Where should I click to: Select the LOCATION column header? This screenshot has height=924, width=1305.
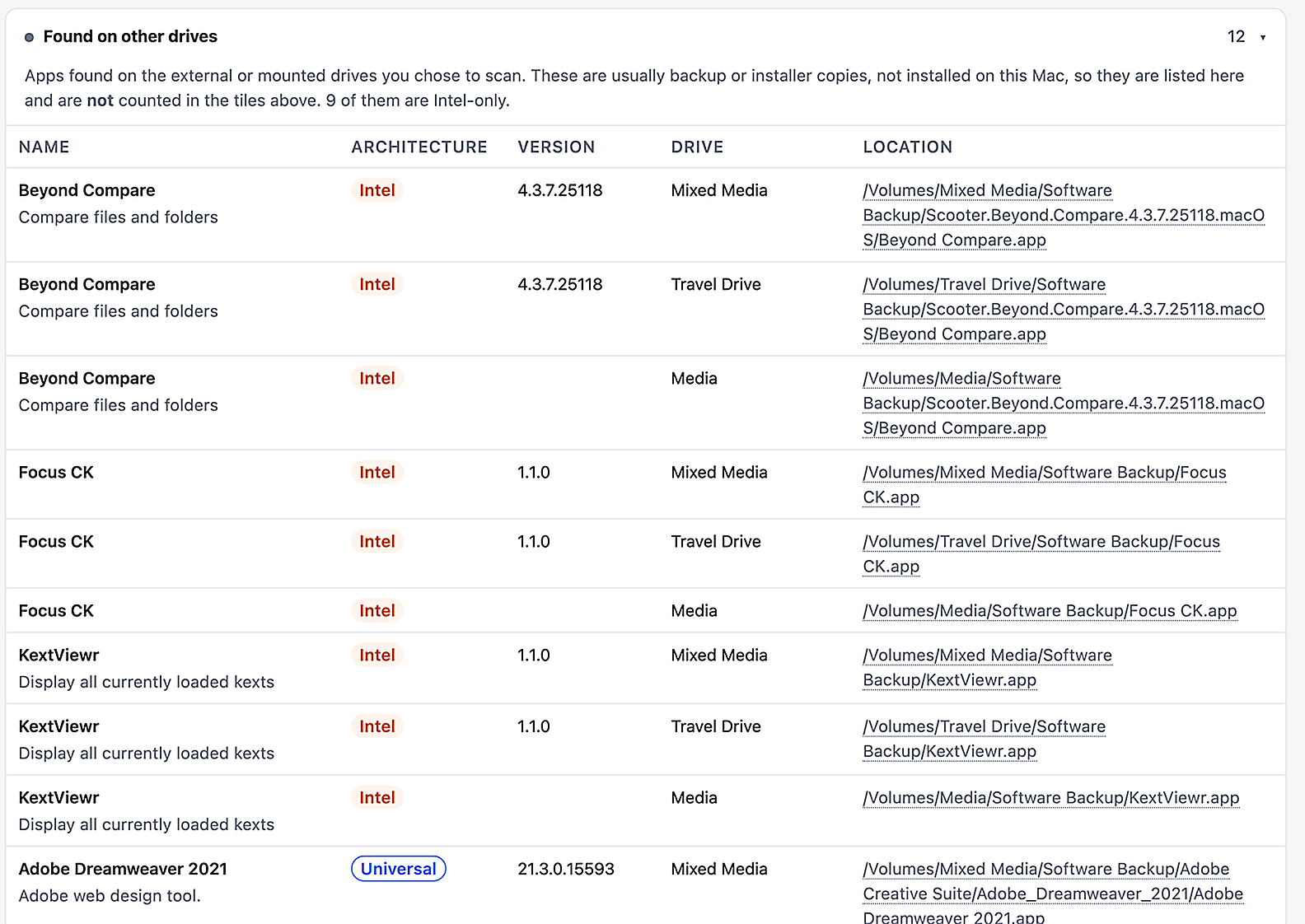click(907, 147)
